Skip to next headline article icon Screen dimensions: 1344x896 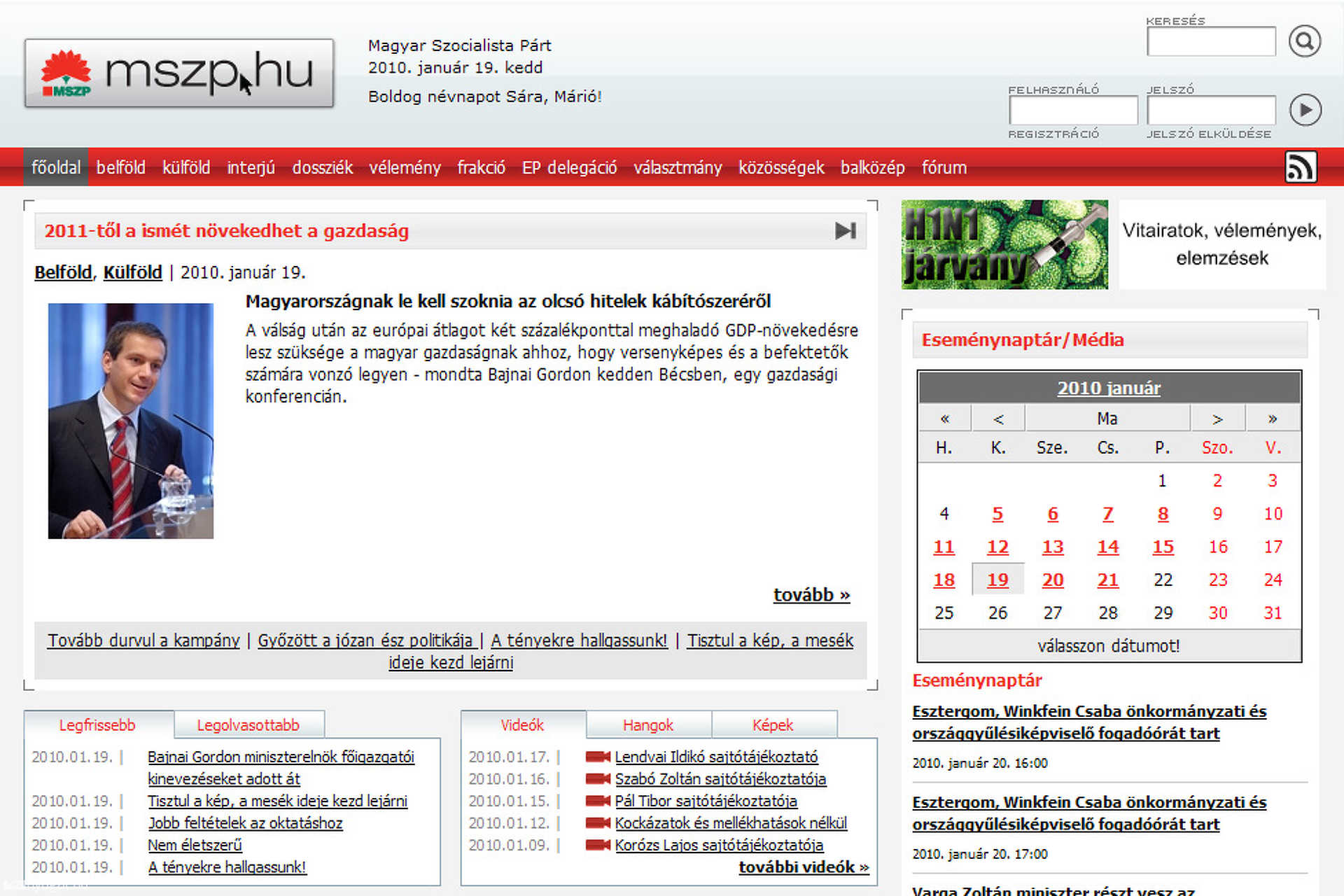pos(846,231)
